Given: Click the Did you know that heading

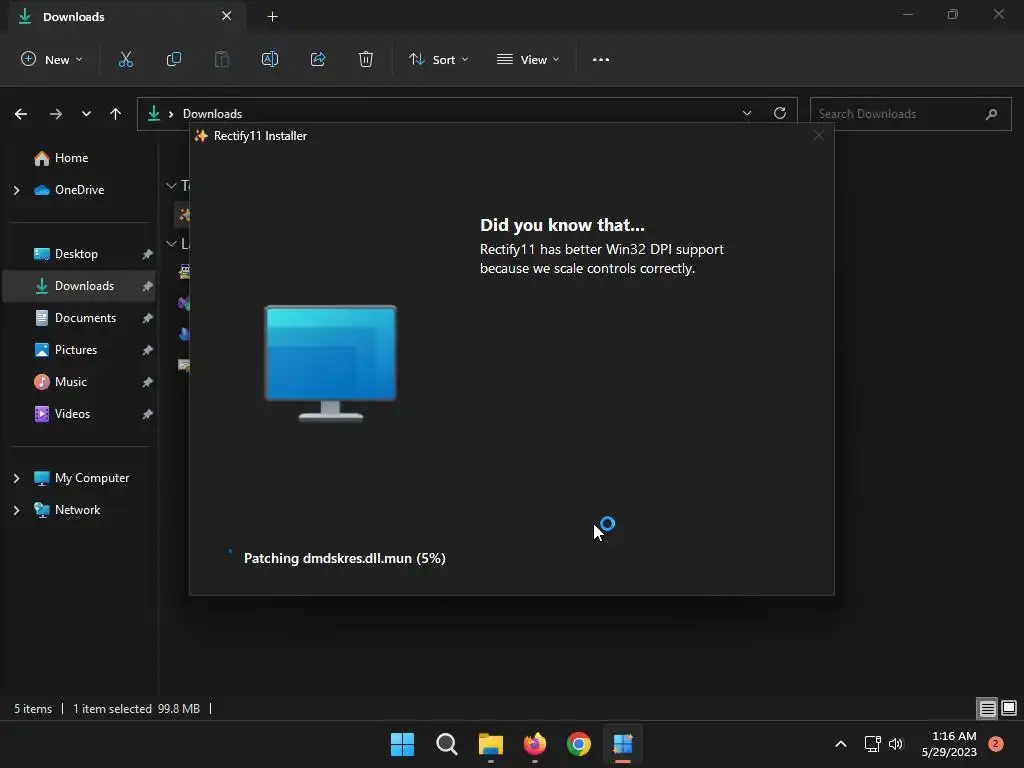Looking at the screenshot, I should click(562, 225).
